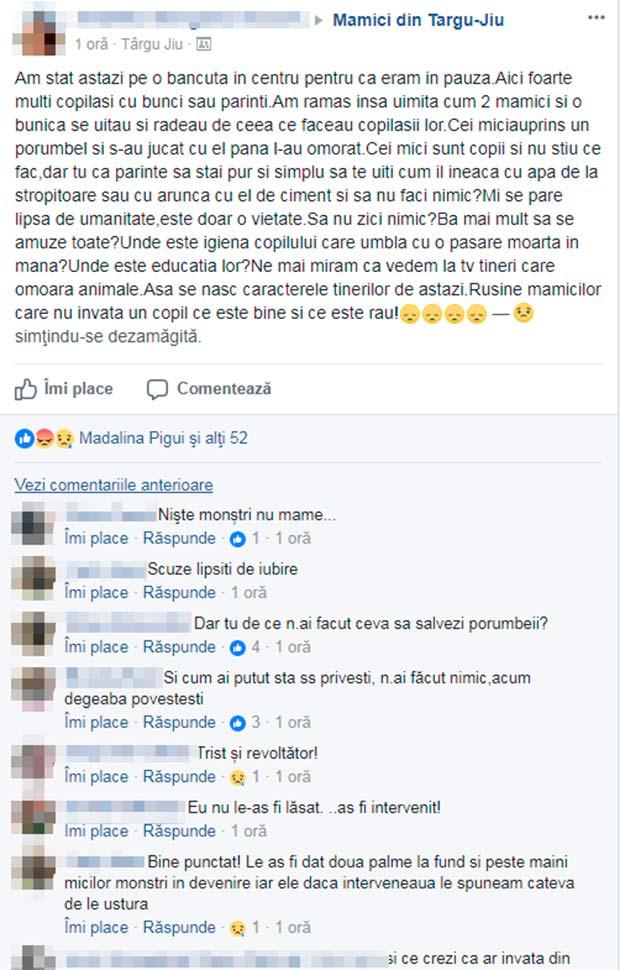Open avatar of 'Niște monștri nu mame' commenter
620x970 pixels.
click(x=33, y=523)
